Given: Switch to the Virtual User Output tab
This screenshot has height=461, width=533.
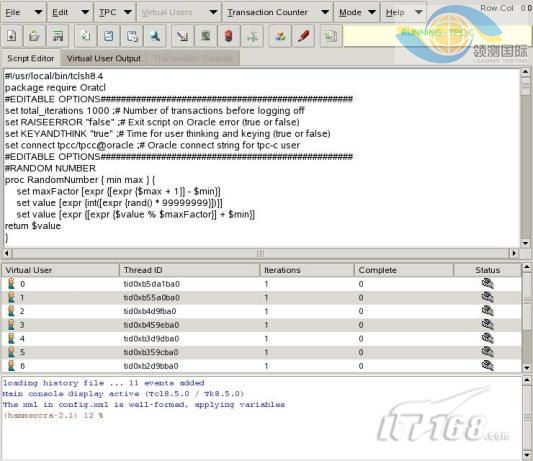Looking at the screenshot, I should (x=104, y=58).
